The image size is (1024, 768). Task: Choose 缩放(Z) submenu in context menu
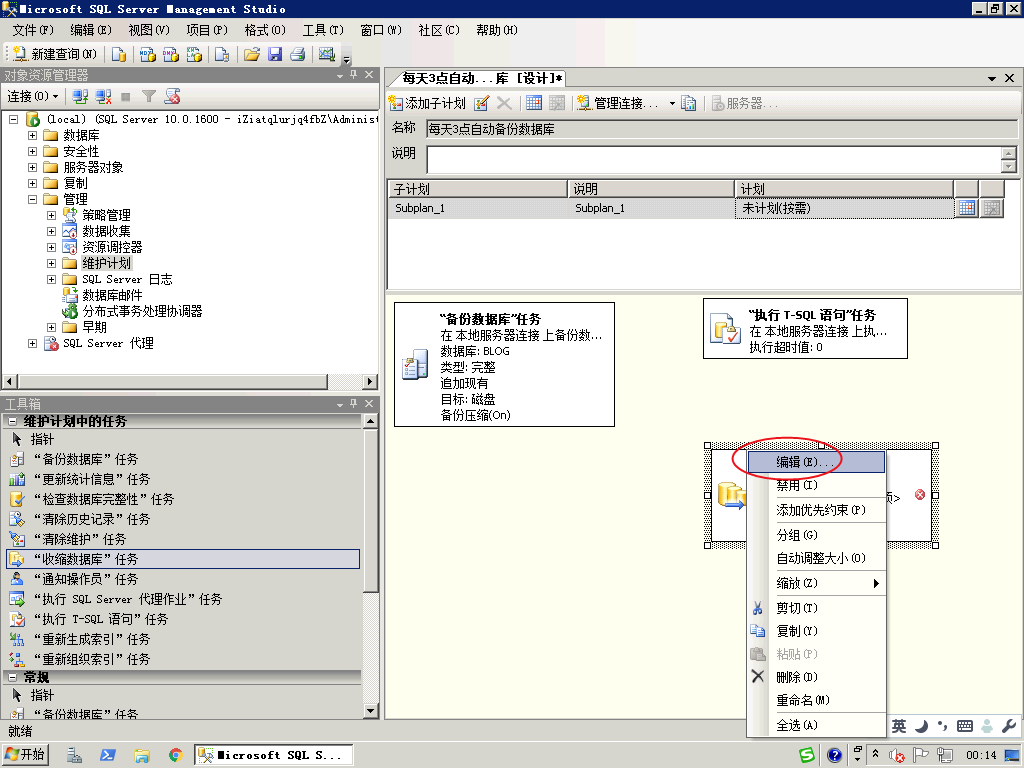coord(816,583)
